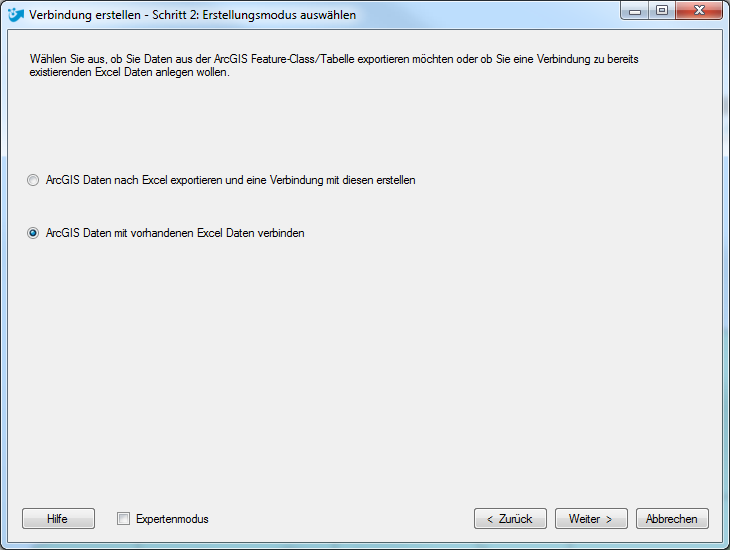Click the 'Expertenmodus' label text
The image size is (730, 550).
[x=172, y=519]
